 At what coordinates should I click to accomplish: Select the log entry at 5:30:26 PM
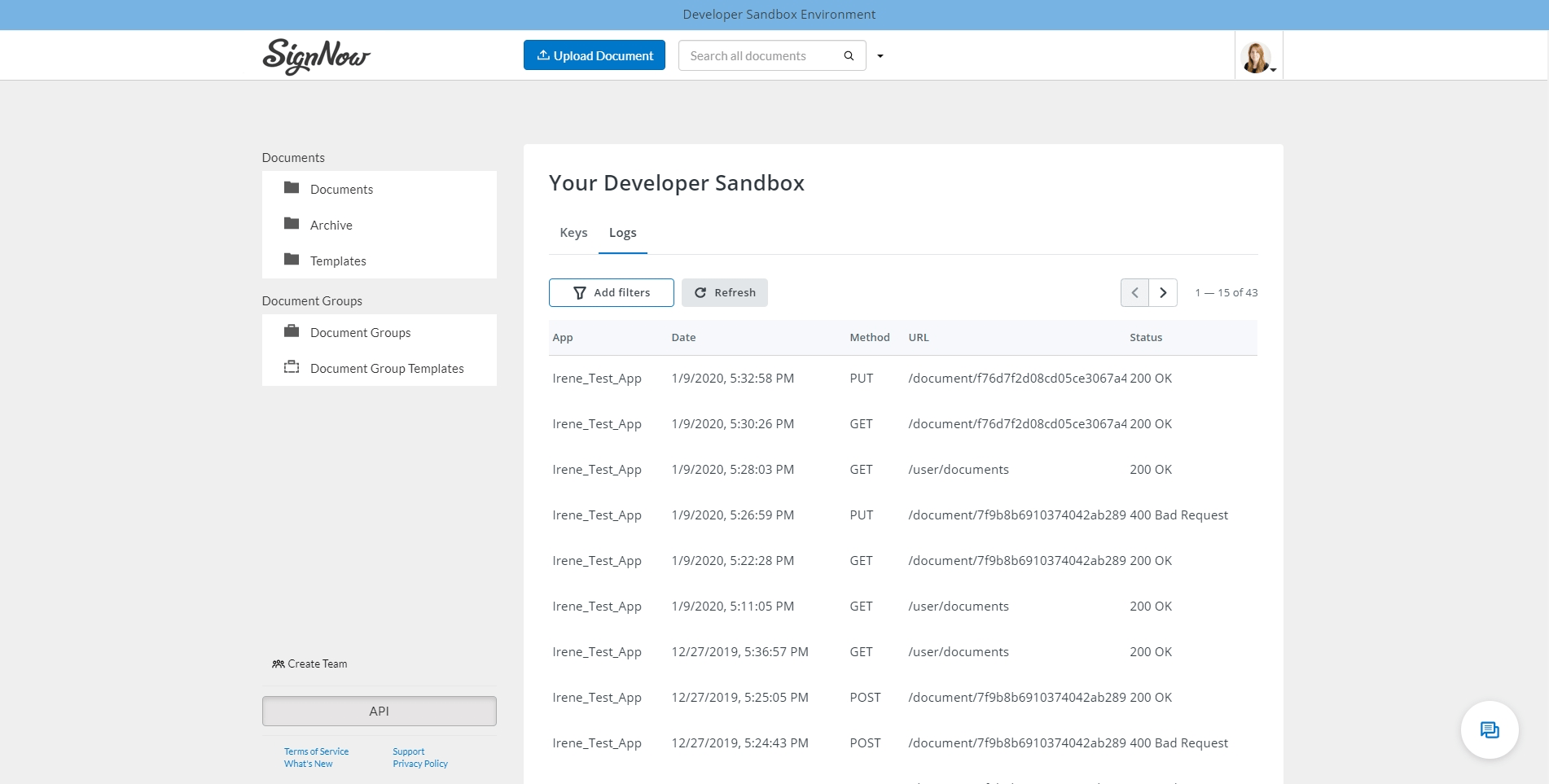[903, 424]
